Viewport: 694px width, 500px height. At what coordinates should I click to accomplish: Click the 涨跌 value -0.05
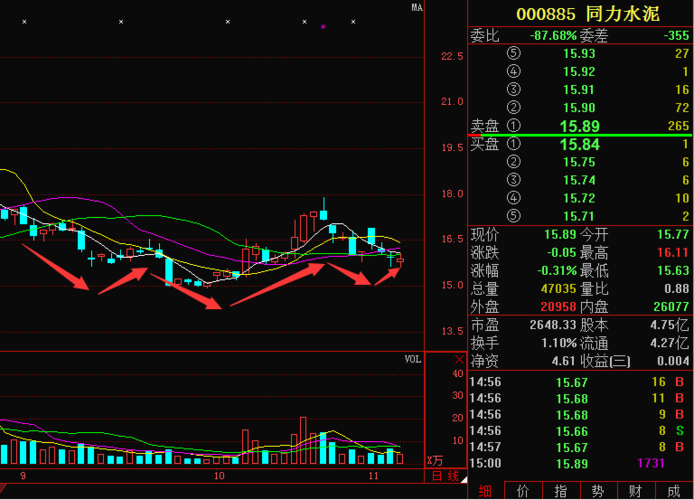[x=562, y=252]
